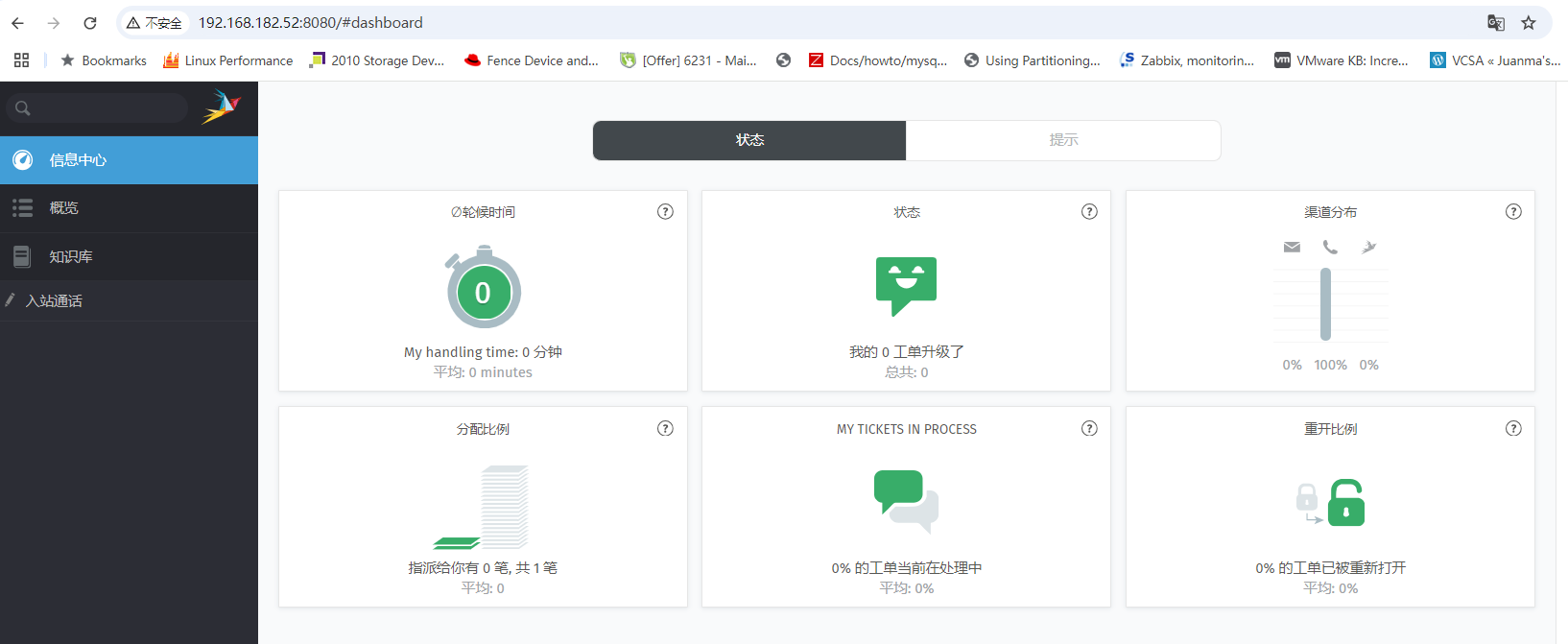The width and height of the screenshot is (1568, 644).
Task: Open the Zabbix, monitorin... bookmark
Action: 1188,60
